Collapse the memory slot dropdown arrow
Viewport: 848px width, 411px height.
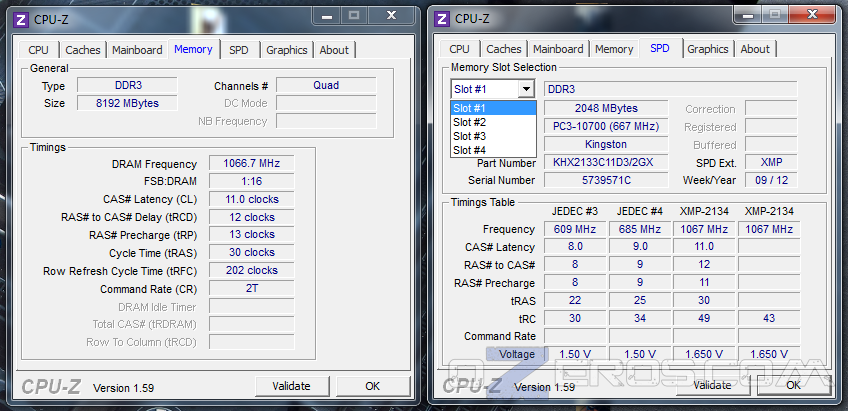tap(526, 89)
